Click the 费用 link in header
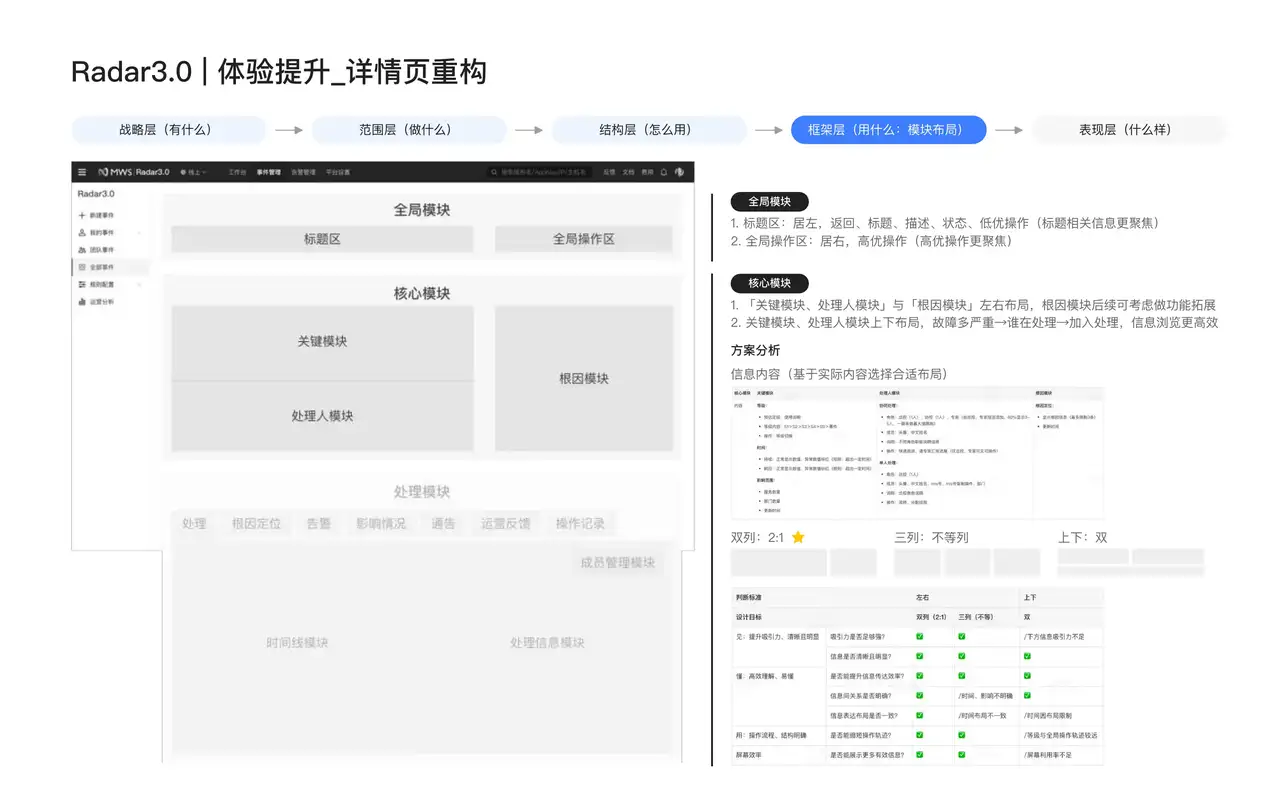The width and height of the screenshot is (1280, 800). point(647,172)
